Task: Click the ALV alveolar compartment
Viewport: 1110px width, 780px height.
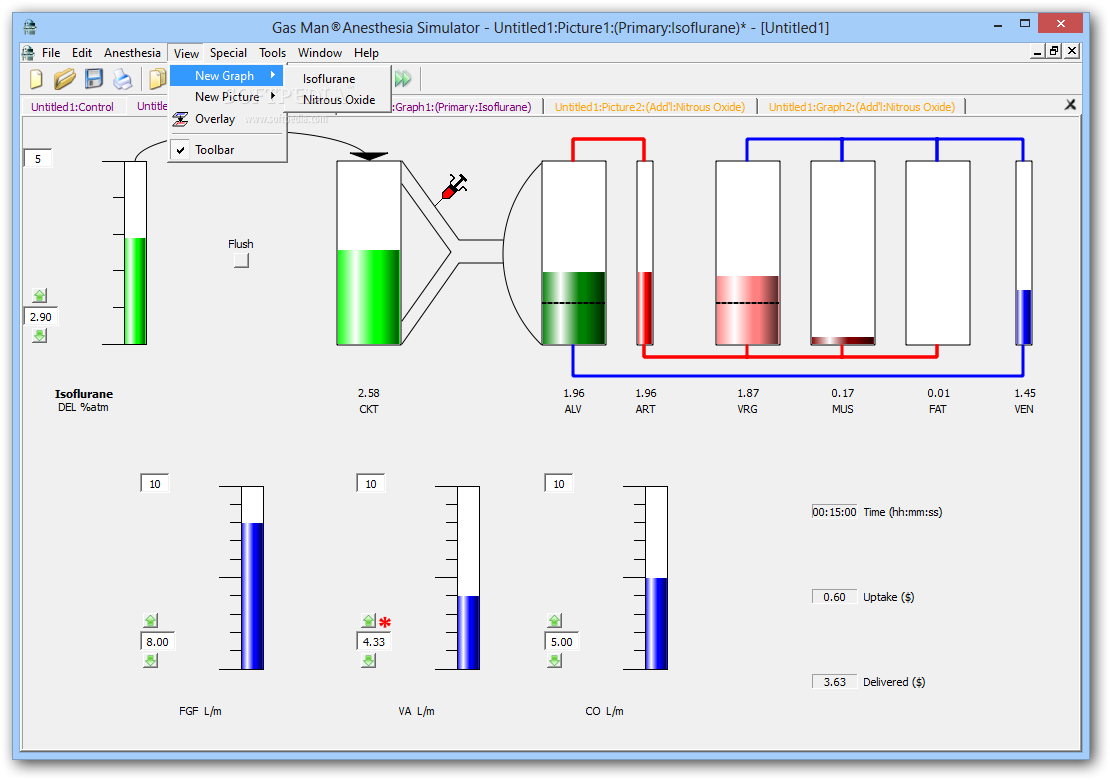Action: 574,253
